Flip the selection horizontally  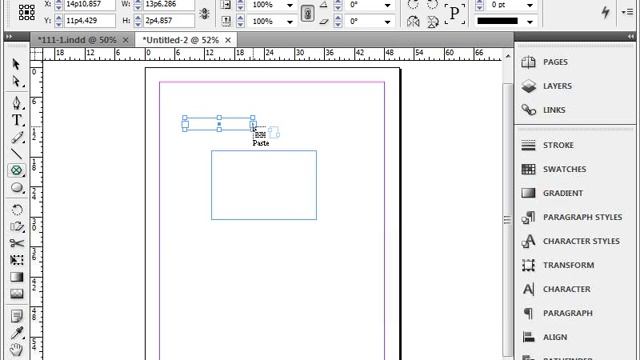click(x=413, y=21)
